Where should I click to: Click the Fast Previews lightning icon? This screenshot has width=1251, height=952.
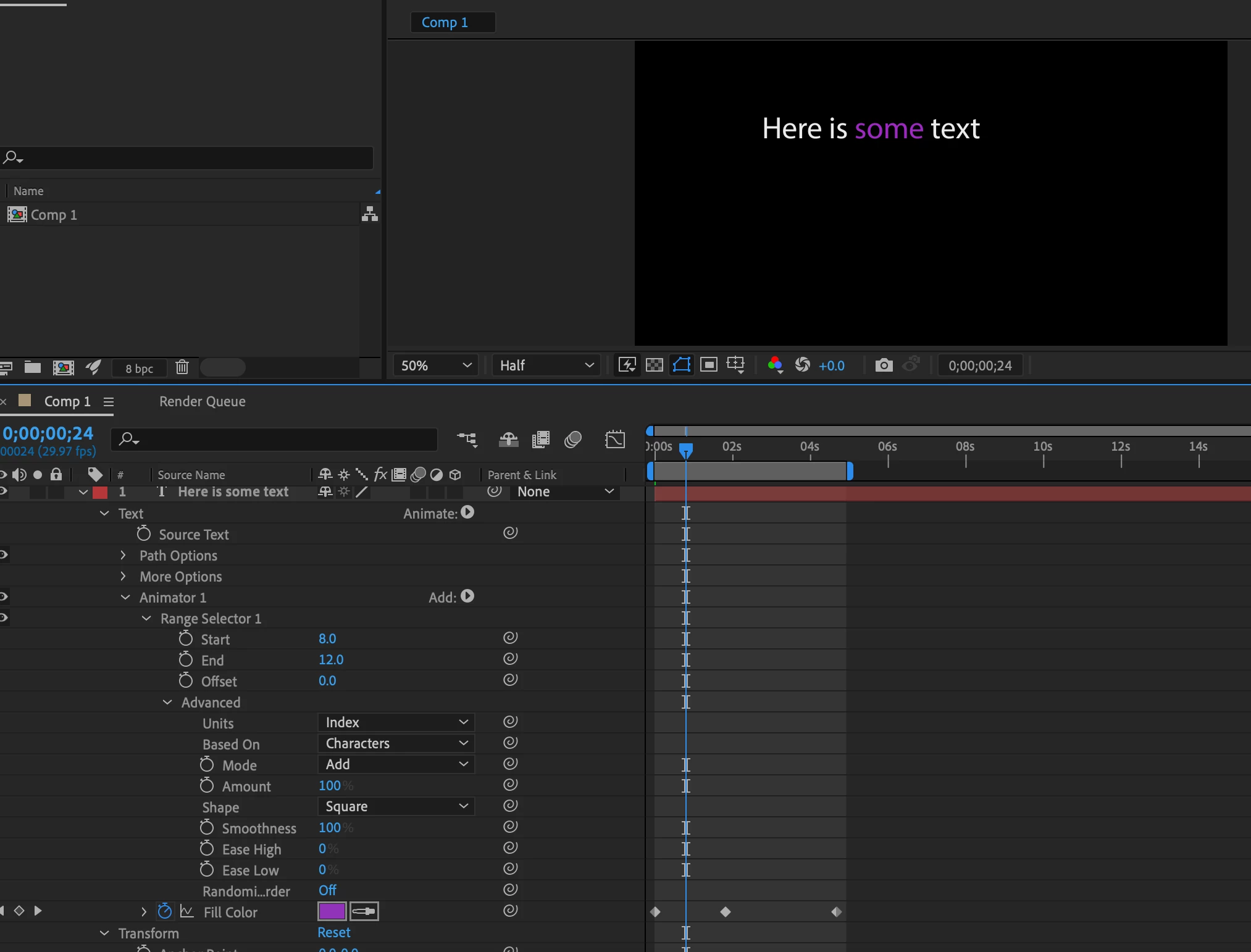coord(627,365)
